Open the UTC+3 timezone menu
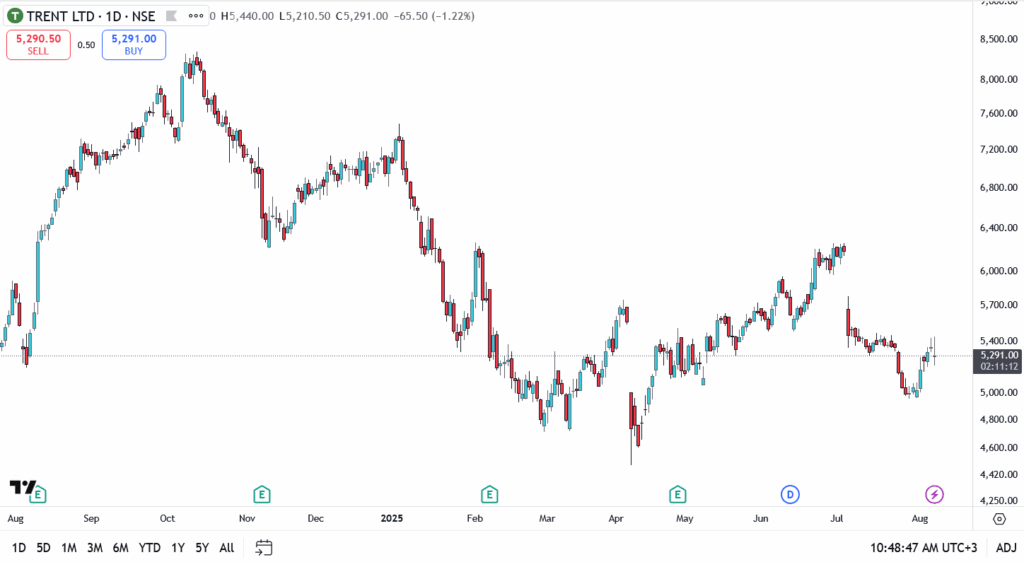 [x=925, y=548]
